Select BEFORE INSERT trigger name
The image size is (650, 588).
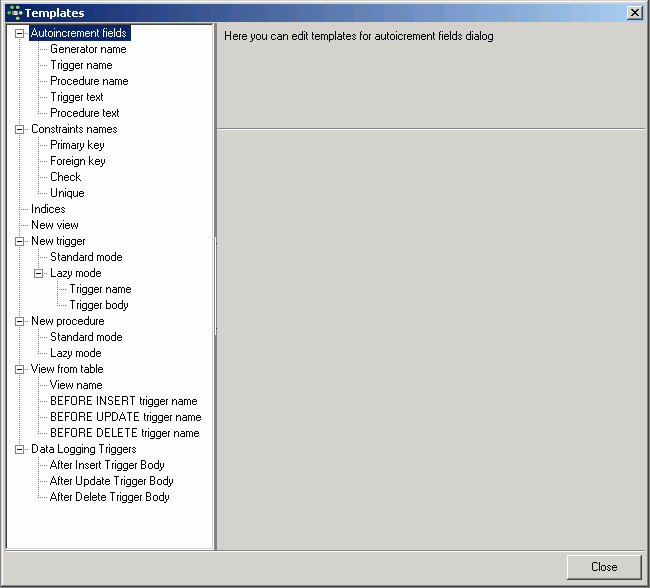pos(124,401)
